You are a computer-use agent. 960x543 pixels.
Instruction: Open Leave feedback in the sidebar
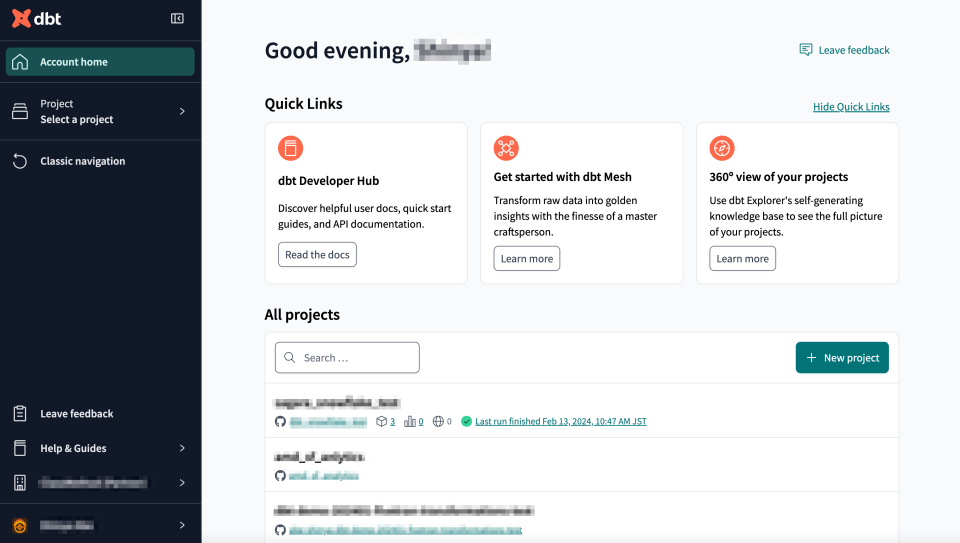(76, 414)
